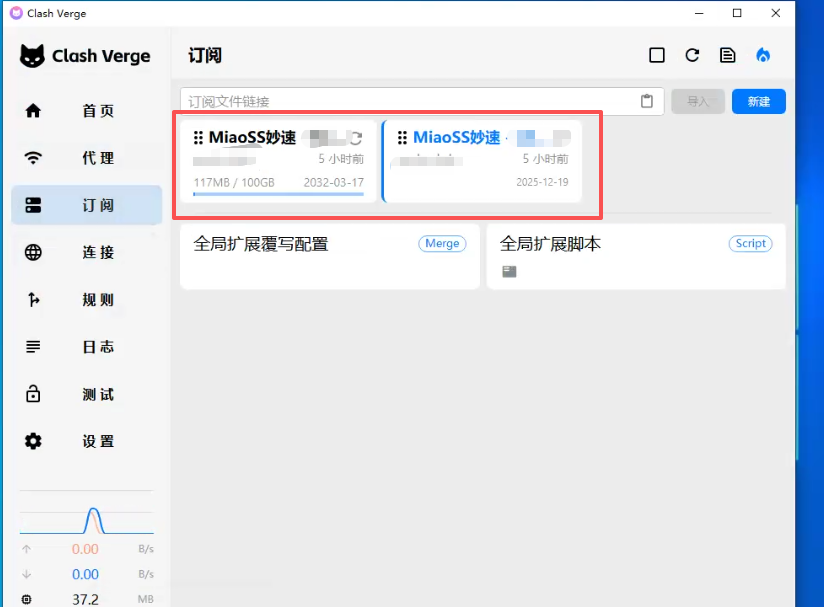The image size is (824, 607).
Task: Click the blue flame icon in header
Action: [x=764, y=56]
